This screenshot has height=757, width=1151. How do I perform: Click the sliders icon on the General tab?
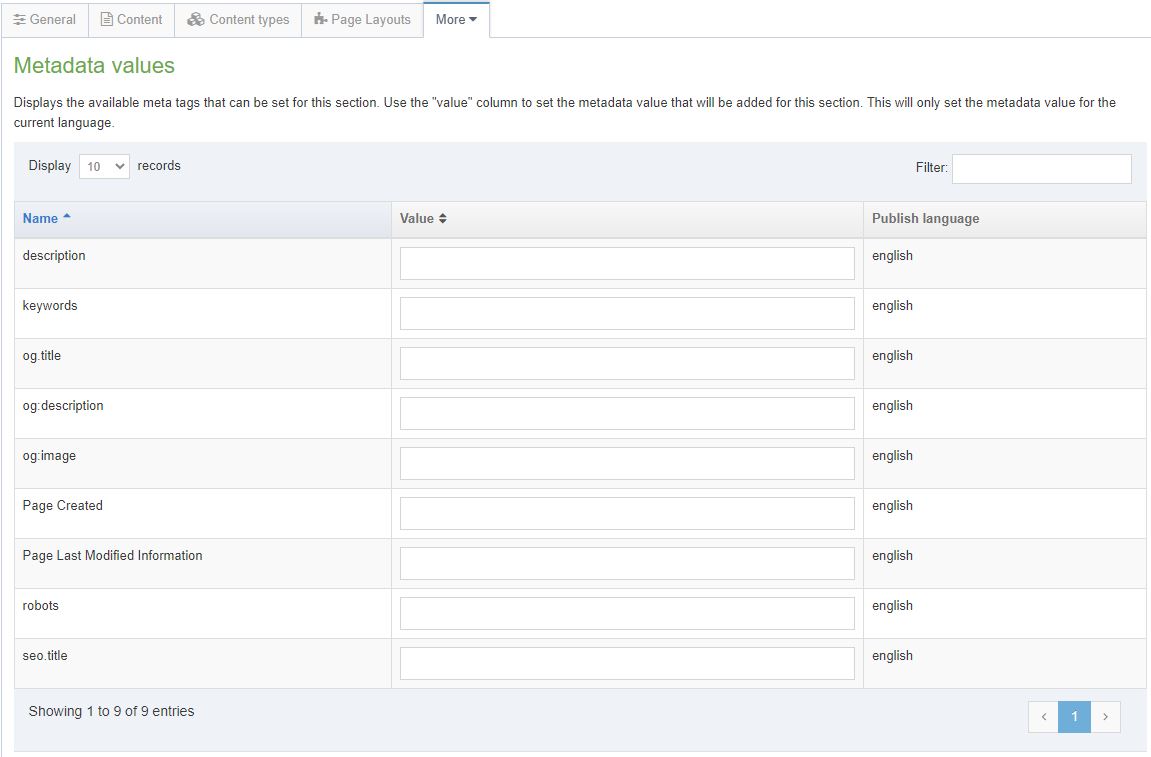click(18, 19)
